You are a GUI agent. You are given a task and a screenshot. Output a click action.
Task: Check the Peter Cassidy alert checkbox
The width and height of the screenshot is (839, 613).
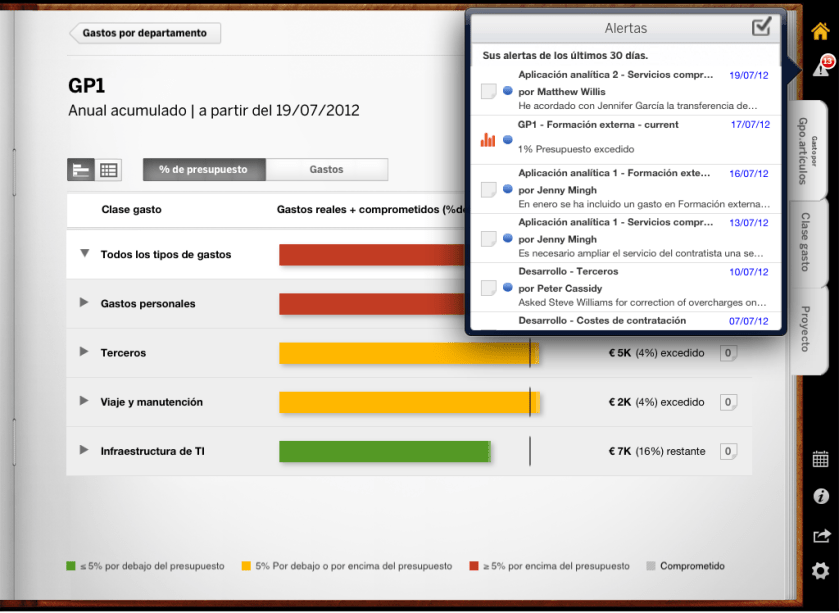click(488, 288)
